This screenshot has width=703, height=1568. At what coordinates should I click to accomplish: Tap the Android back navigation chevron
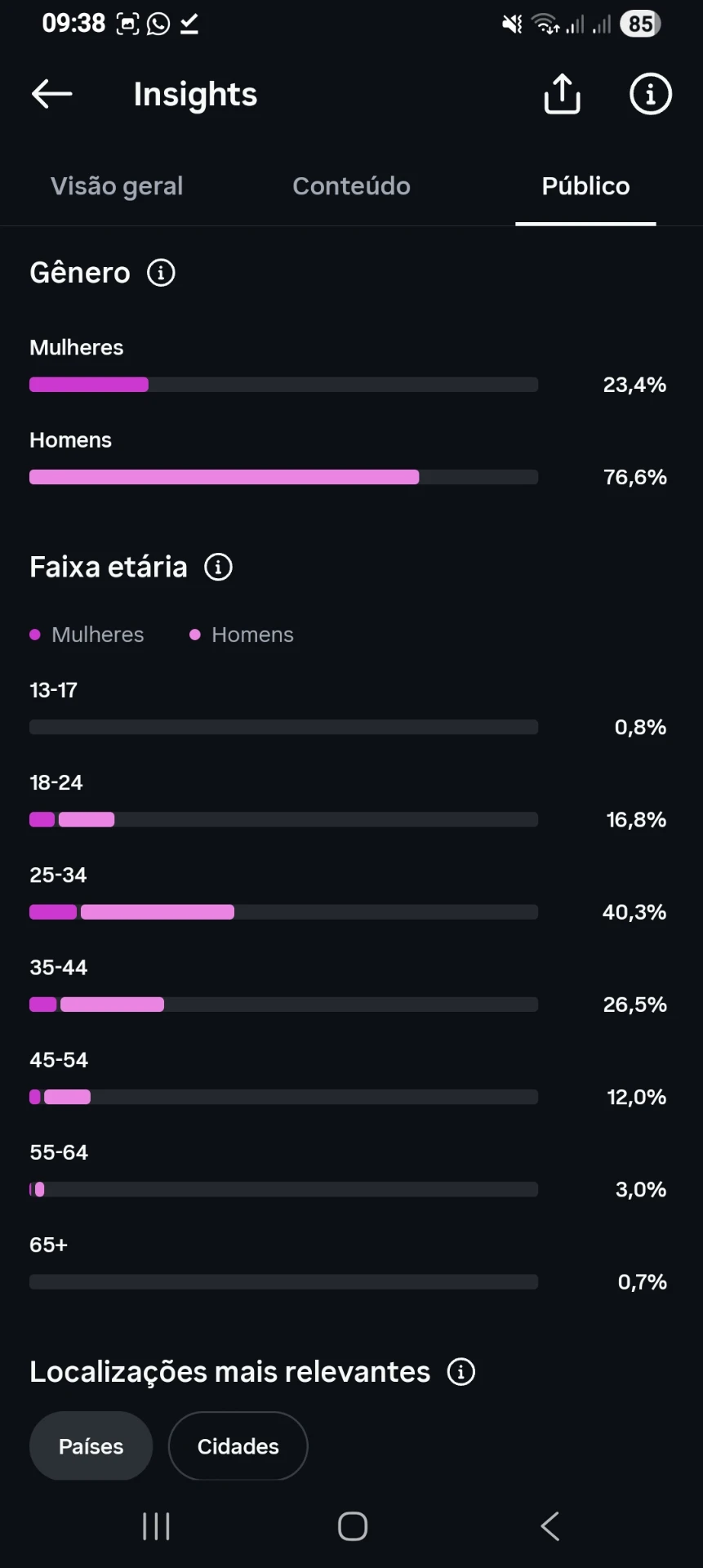[550, 1526]
